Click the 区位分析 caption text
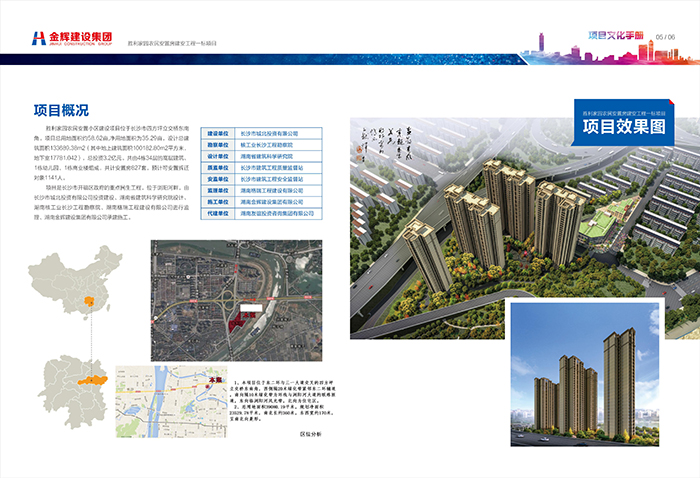 [312, 435]
